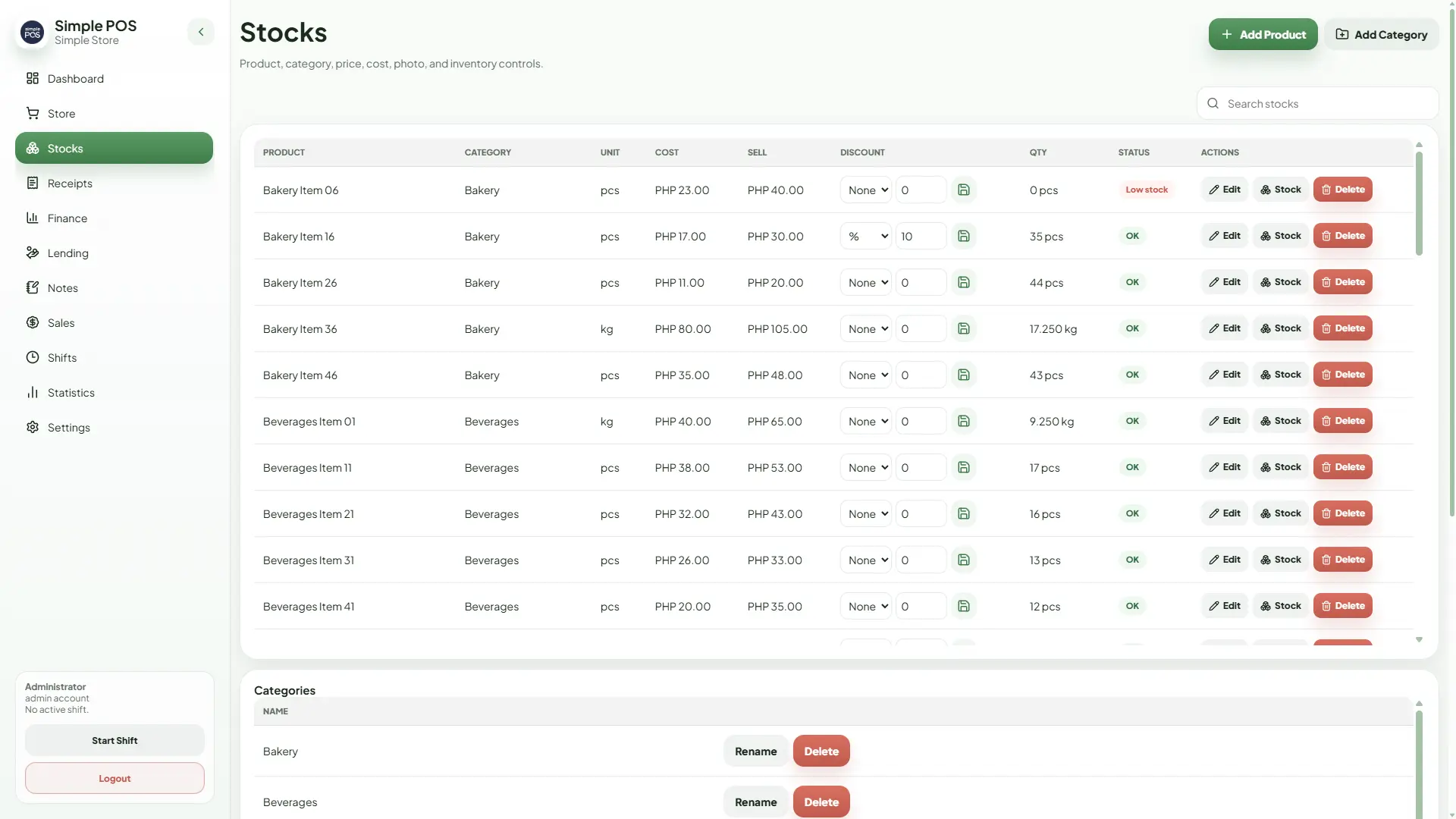Viewport: 1456px width, 819px height.
Task: Click the search magnifier icon
Action: (1213, 103)
